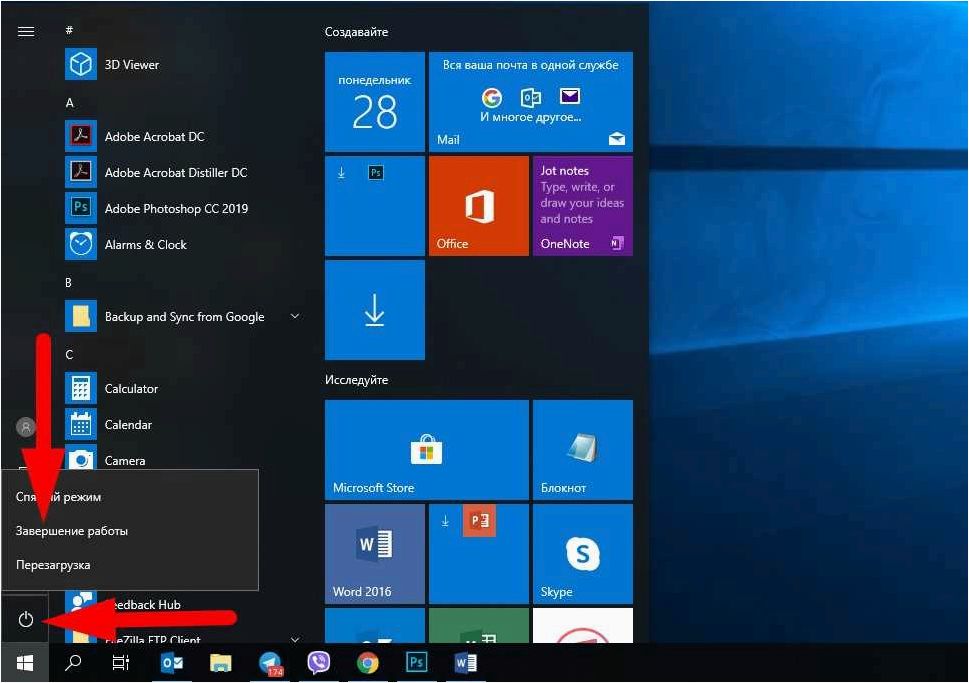Open the 3D Viewer app
Viewport: 969px width, 683px height.
[x=185, y=64]
